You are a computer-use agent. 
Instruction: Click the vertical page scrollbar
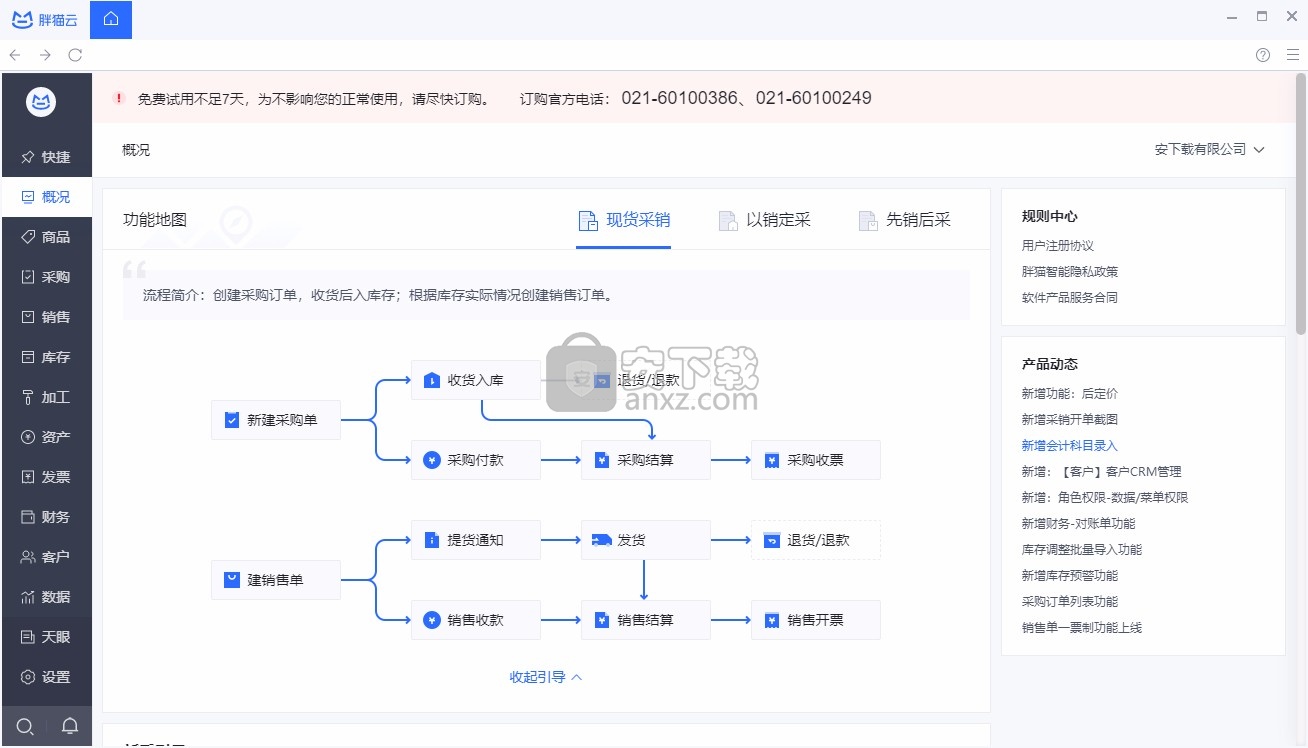tap(1301, 205)
